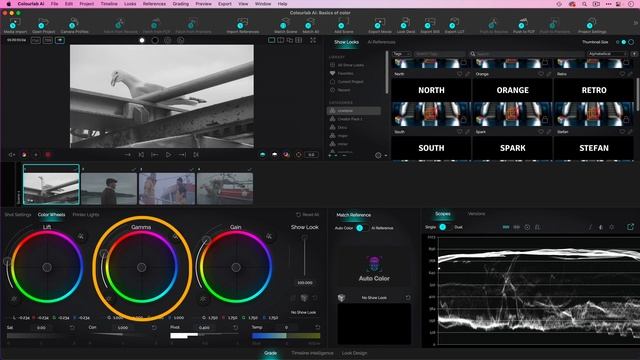The image size is (640, 360).
Task: Click the Pivot slider bar
Action: pyautogui.click(x=204, y=336)
